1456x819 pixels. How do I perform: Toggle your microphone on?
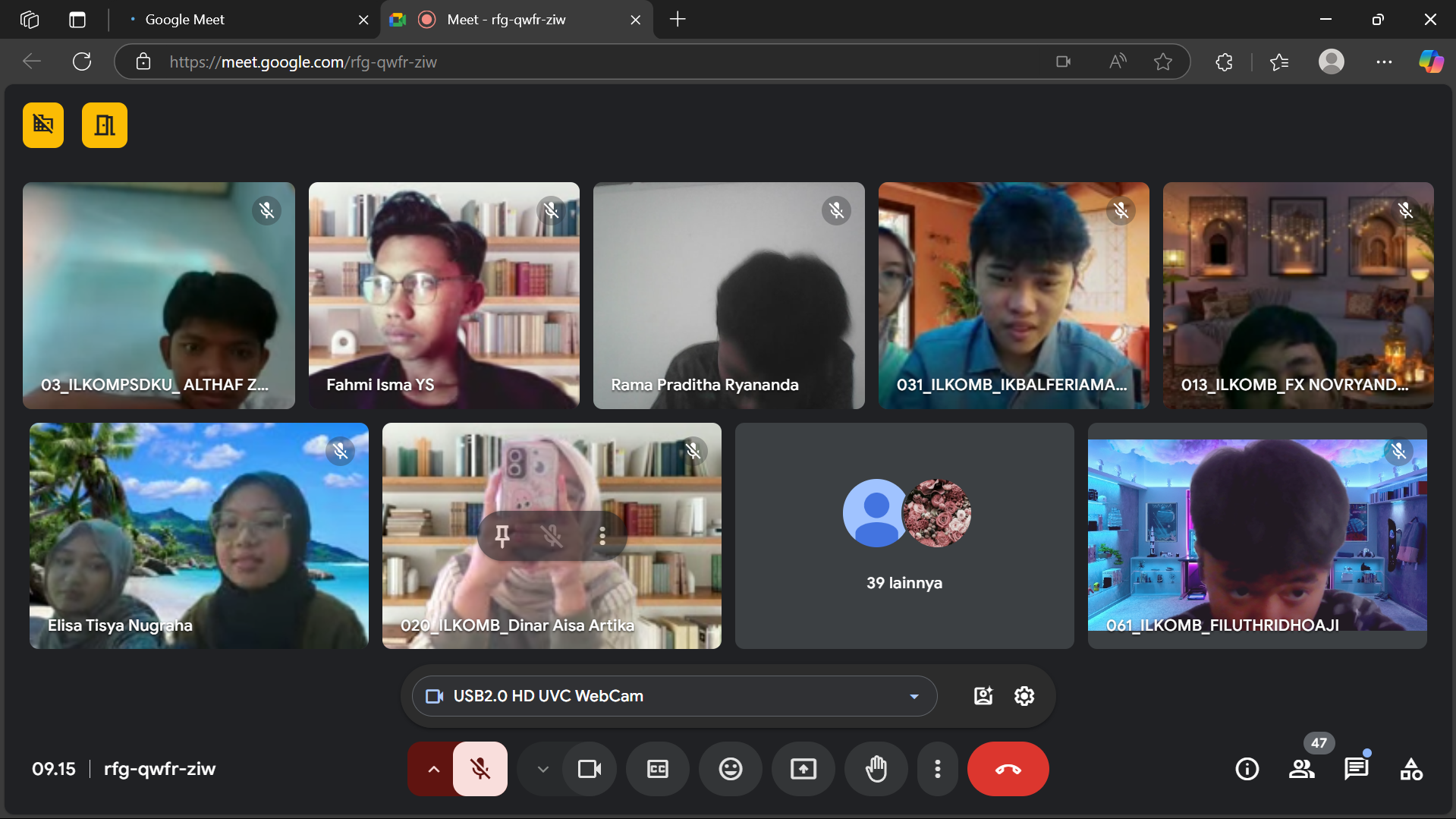point(480,769)
